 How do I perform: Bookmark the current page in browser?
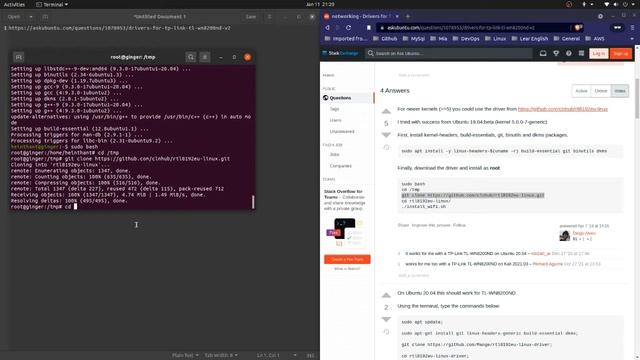(369, 28)
